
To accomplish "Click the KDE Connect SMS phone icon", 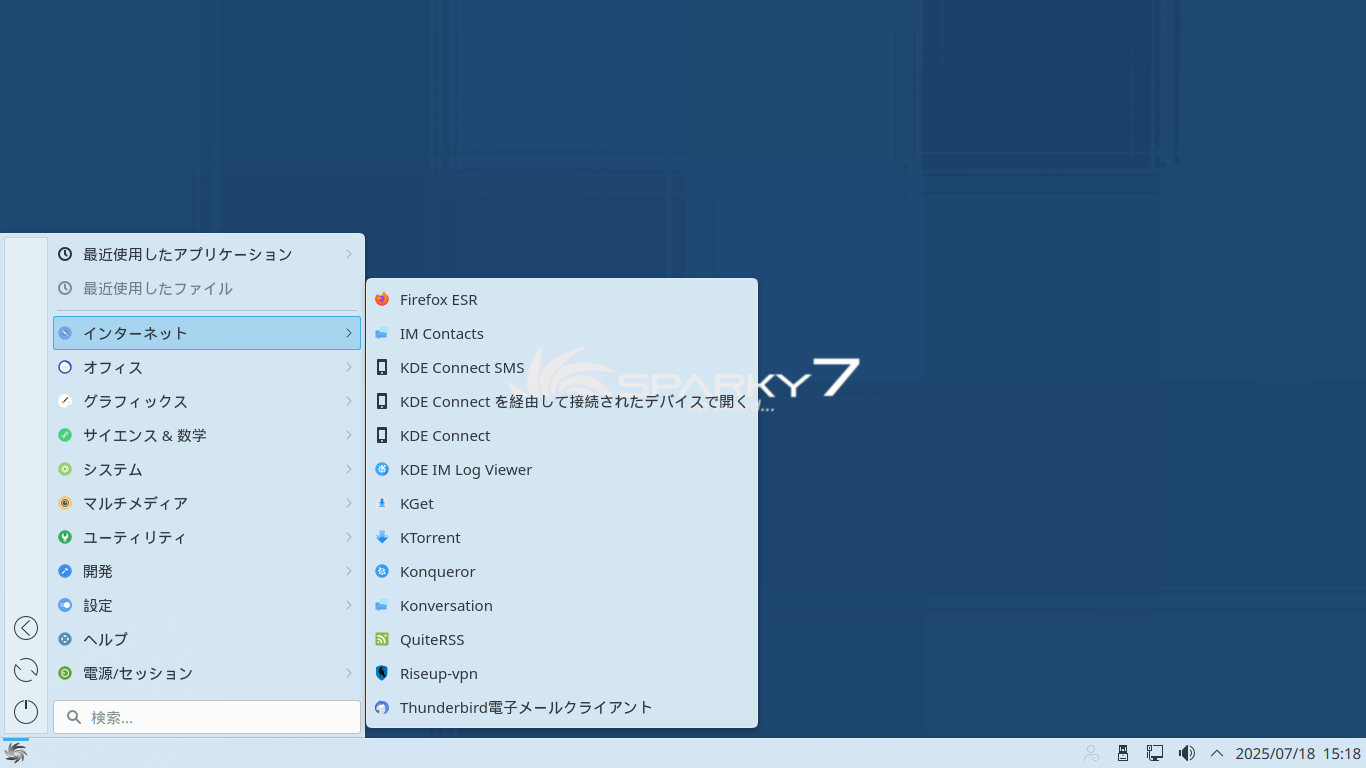I will 382,368.
